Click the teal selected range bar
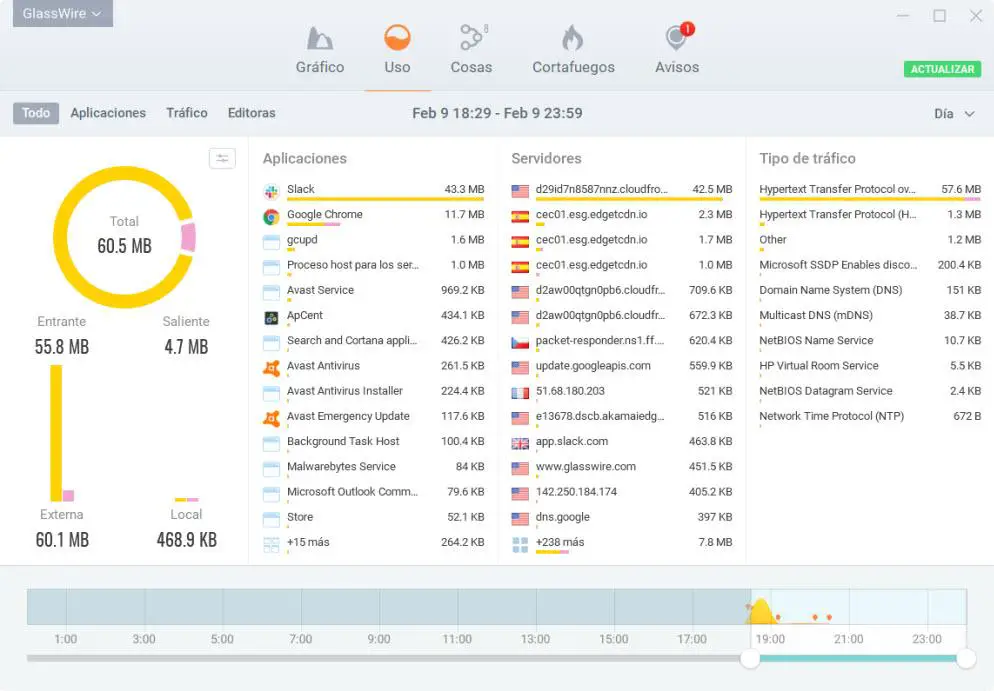The image size is (994, 691). pos(858,659)
